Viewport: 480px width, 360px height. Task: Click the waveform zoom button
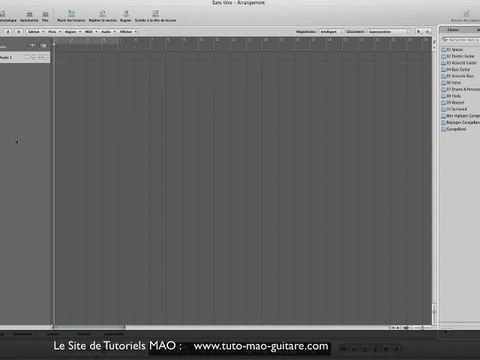(x=407, y=328)
